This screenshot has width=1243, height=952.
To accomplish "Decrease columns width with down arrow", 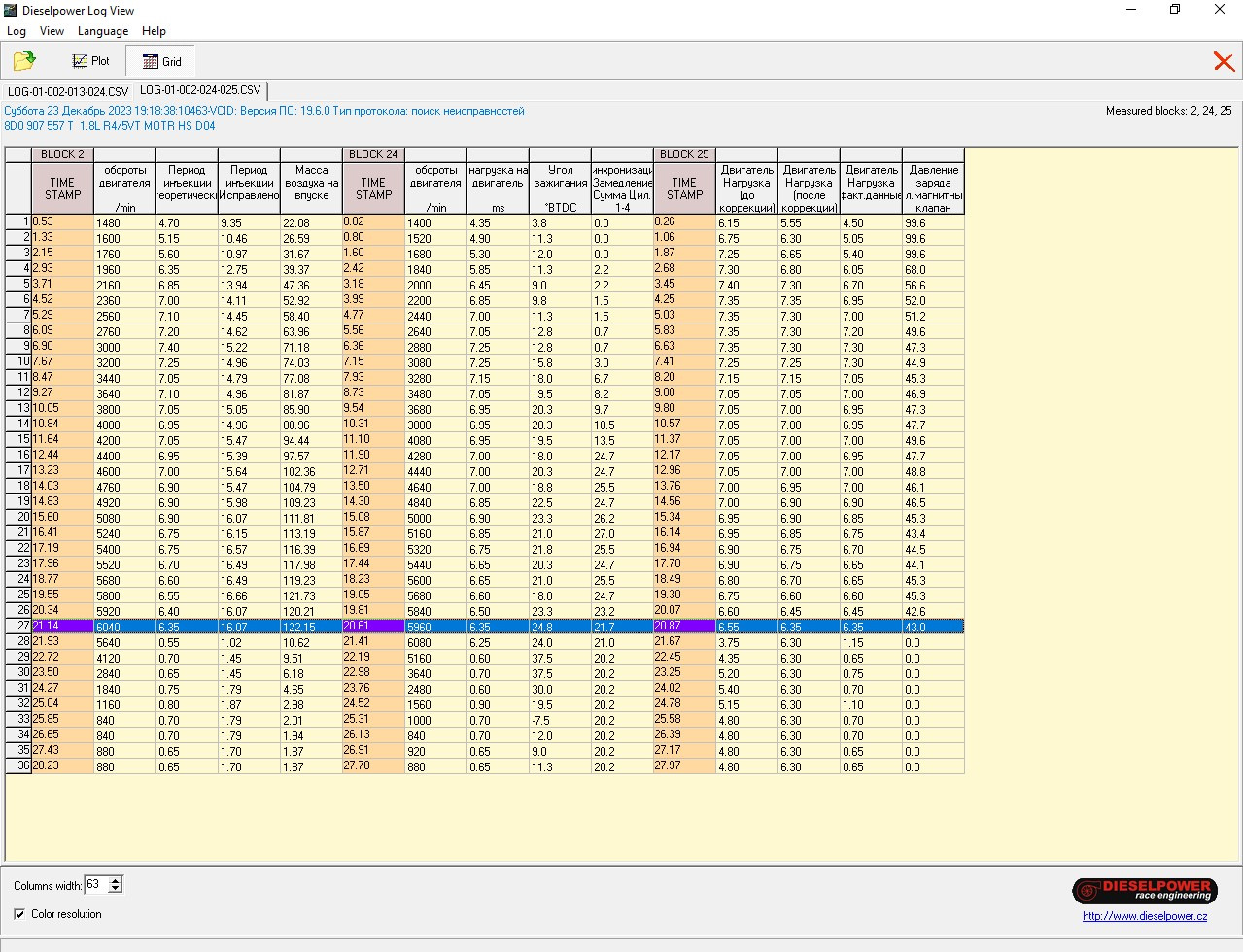I will (x=116, y=889).
